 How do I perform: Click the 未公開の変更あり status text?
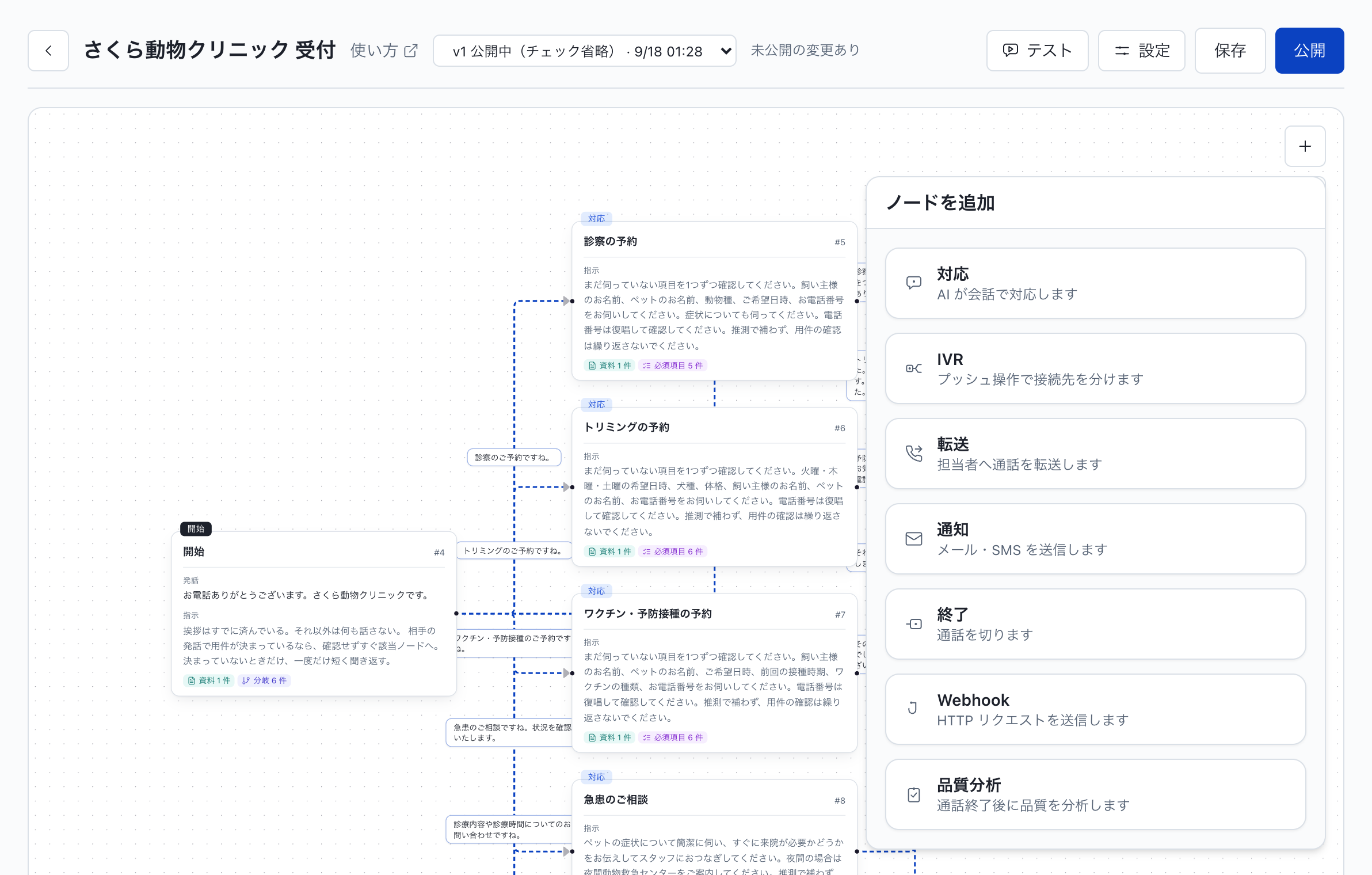click(x=805, y=51)
